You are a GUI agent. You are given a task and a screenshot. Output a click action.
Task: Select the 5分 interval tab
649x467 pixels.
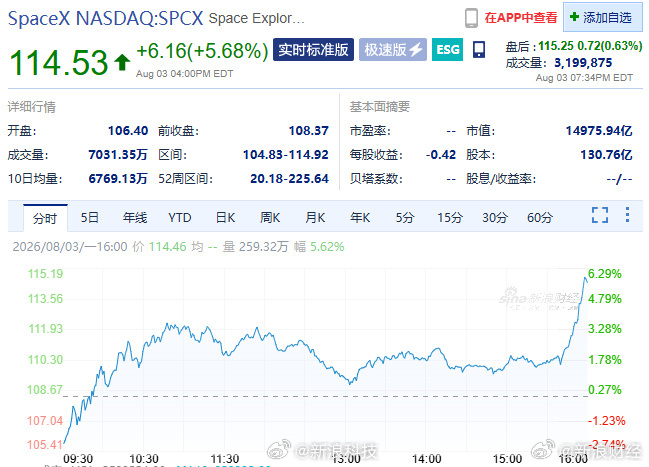click(405, 217)
